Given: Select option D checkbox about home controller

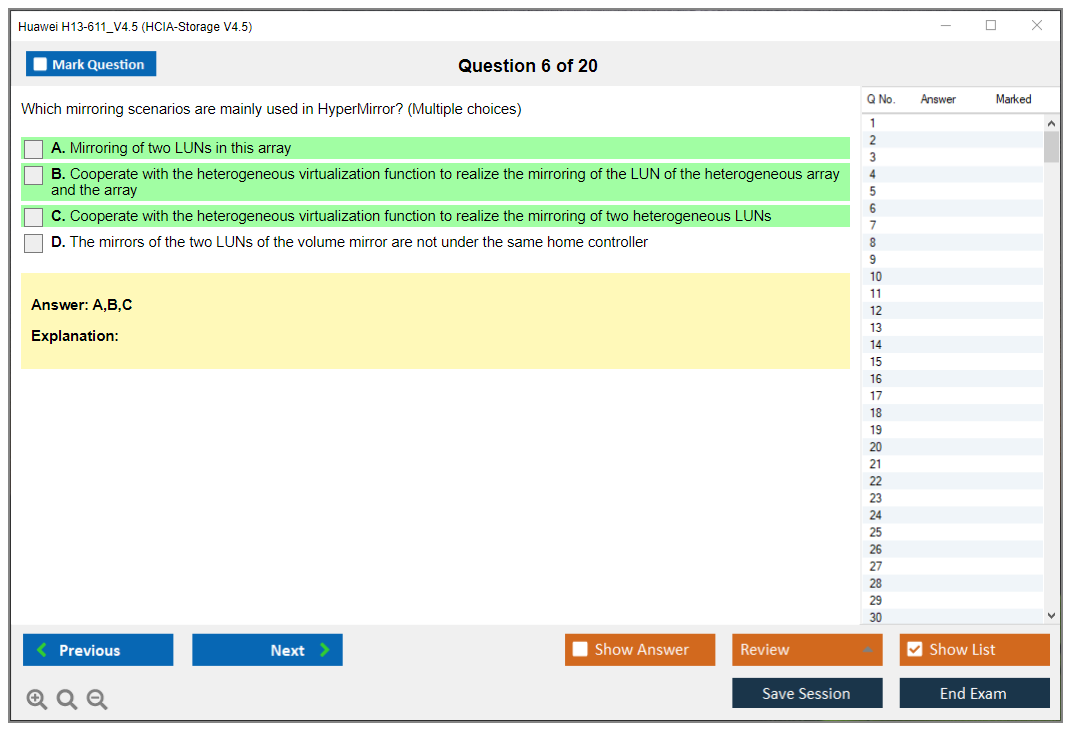Looking at the screenshot, I should point(34,243).
